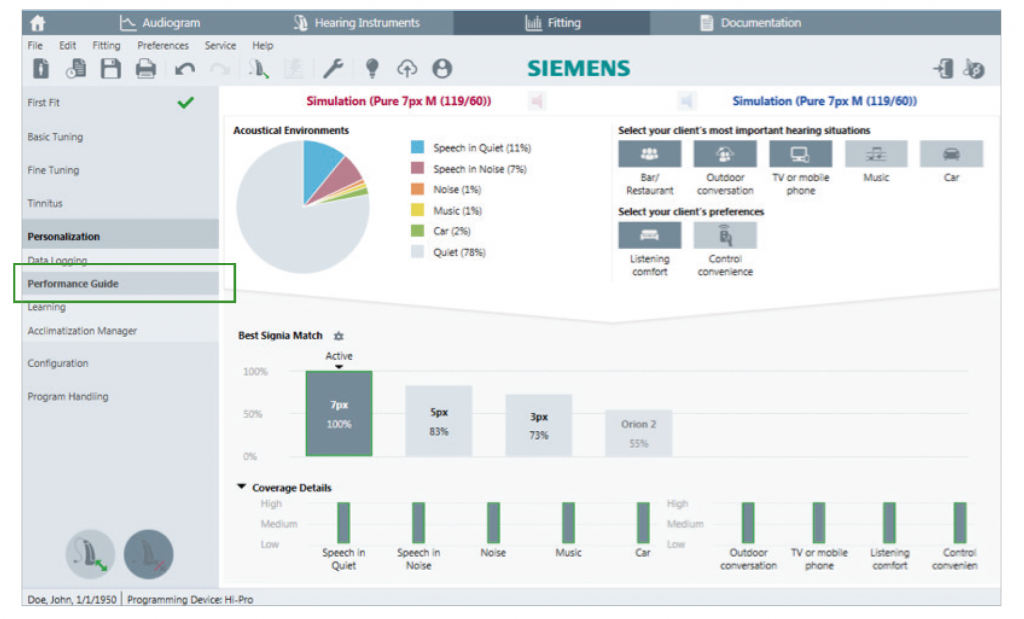Image resolution: width=1024 pixels, height=619 pixels.
Task: Collapse the Coverage Details section
Action: [x=241, y=487]
